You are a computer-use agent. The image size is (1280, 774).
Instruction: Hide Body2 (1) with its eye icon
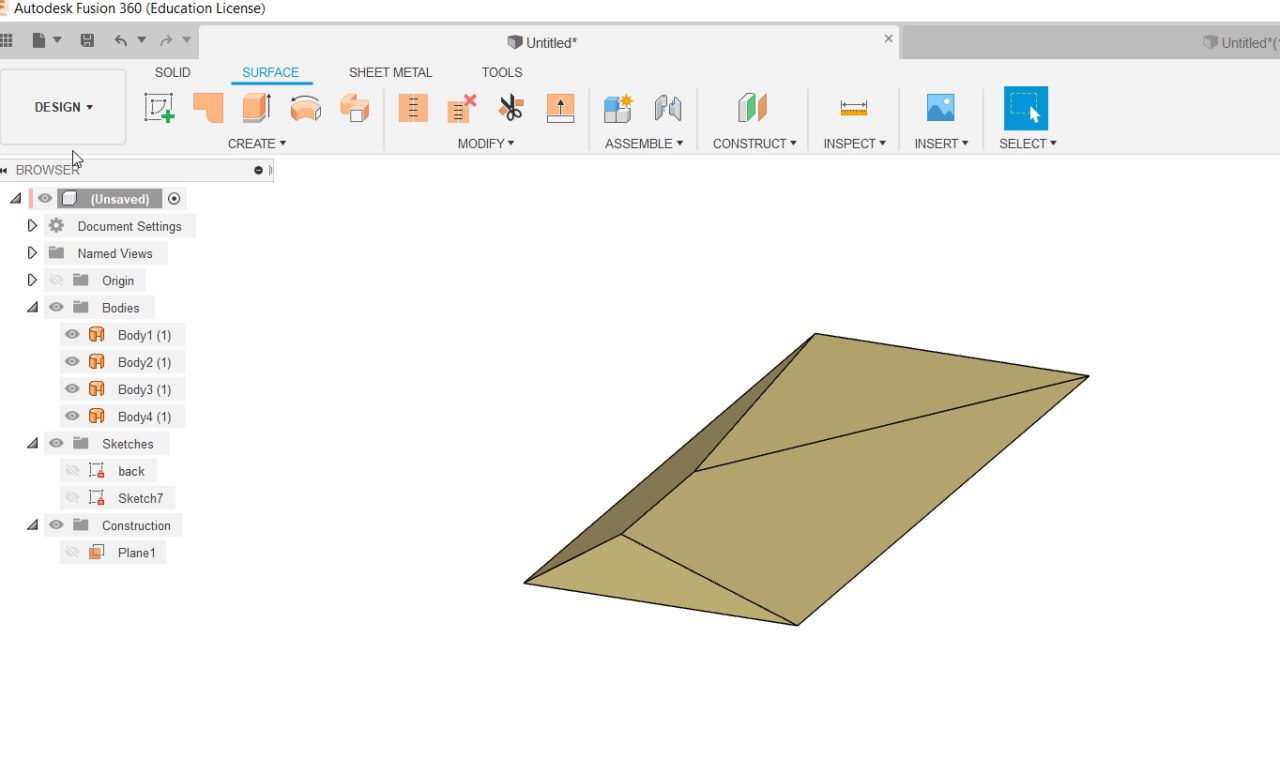[72, 362]
